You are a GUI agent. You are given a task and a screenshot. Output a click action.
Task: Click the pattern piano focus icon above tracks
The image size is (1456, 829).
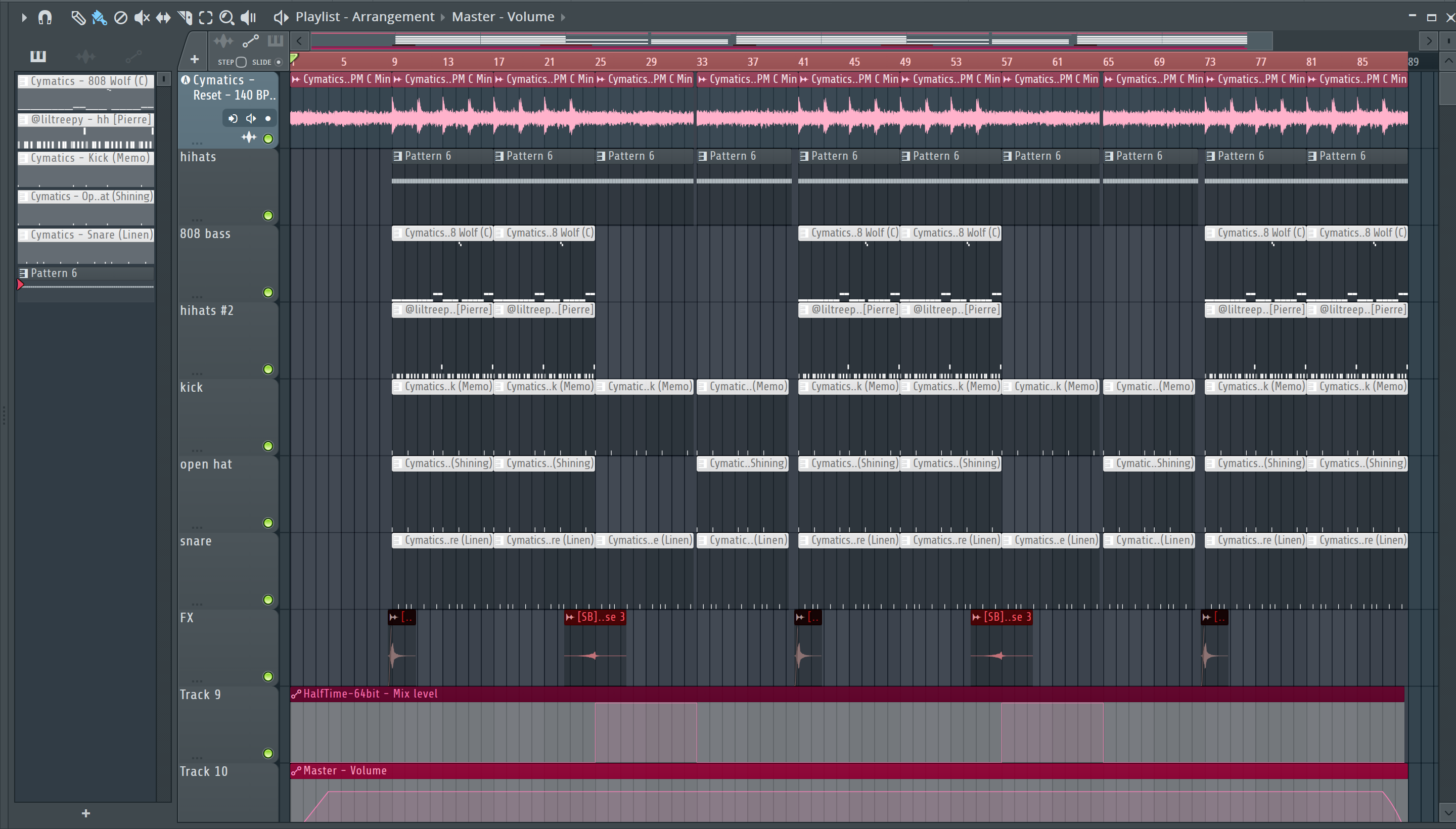[x=275, y=40]
